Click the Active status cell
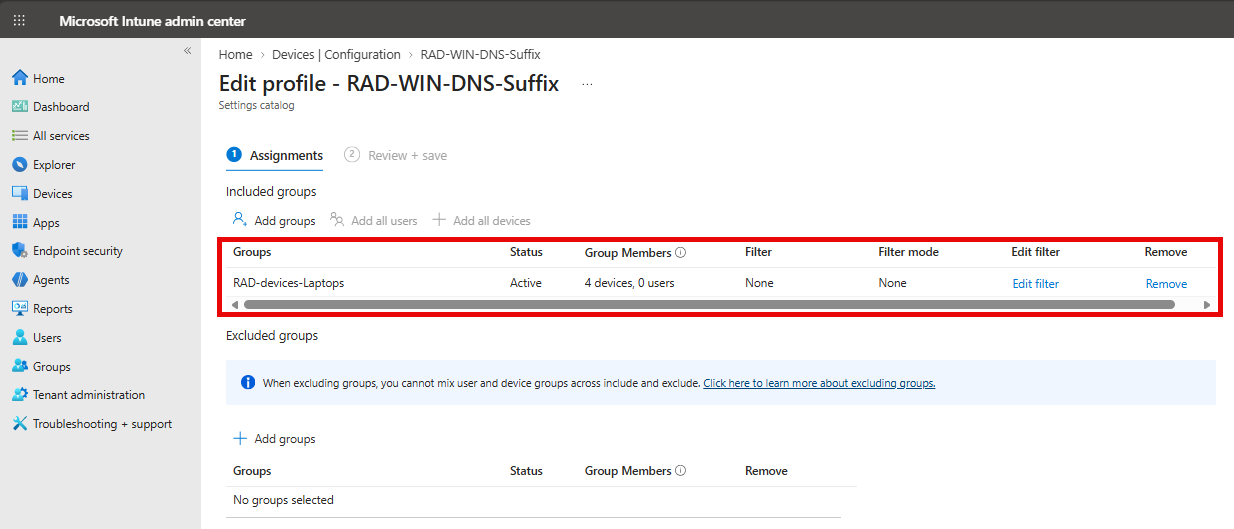 [x=526, y=283]
